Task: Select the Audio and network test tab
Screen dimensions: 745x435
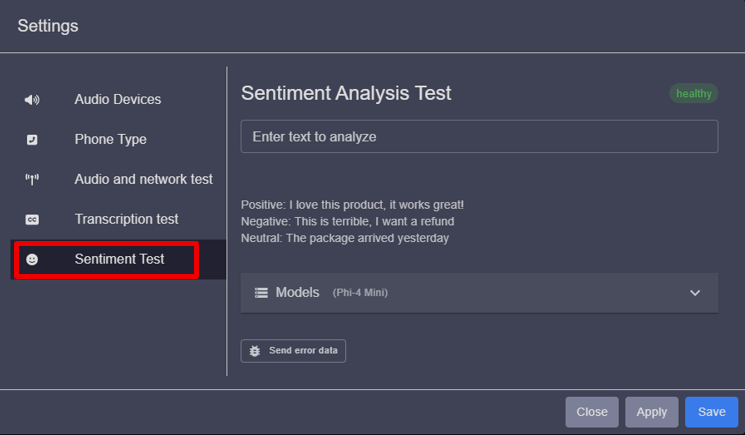Action: [143, 180]
